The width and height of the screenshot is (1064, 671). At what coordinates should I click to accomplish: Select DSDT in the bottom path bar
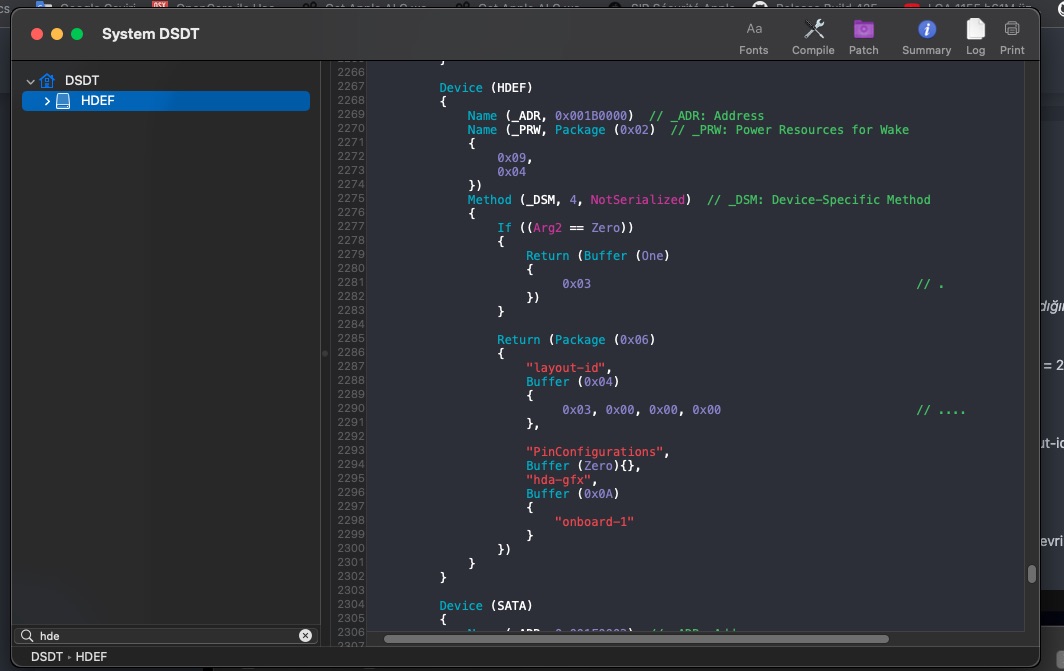point(46,657)
